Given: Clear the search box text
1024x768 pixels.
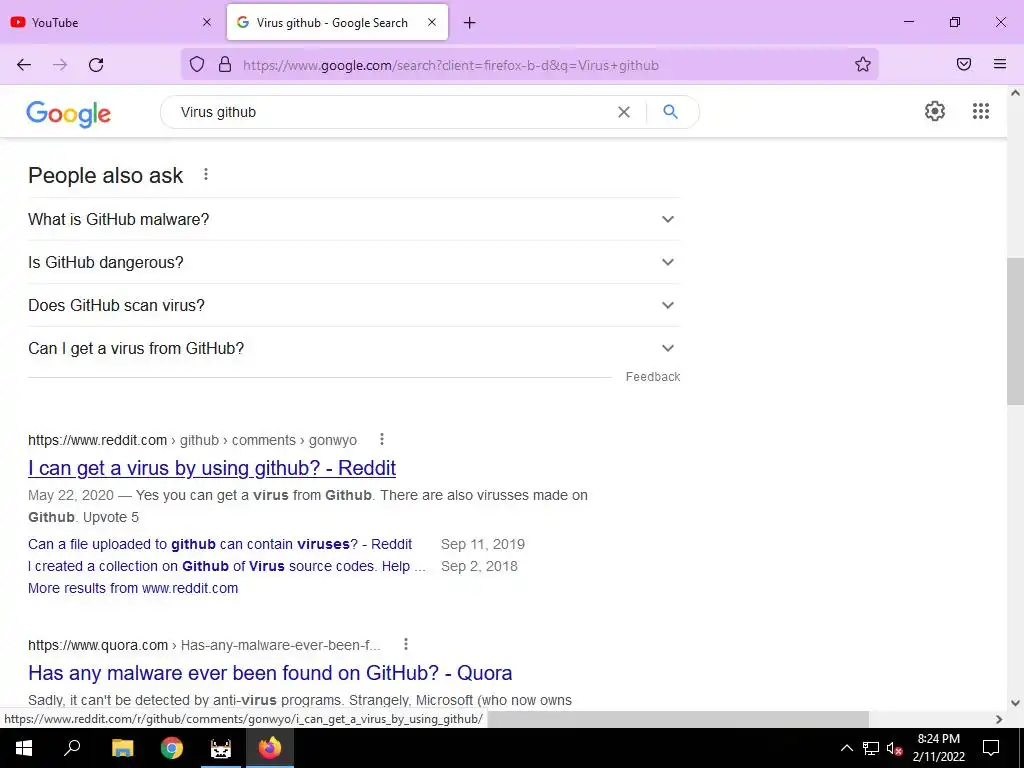Looking at the screenshot, I should (x=624, y=112).
